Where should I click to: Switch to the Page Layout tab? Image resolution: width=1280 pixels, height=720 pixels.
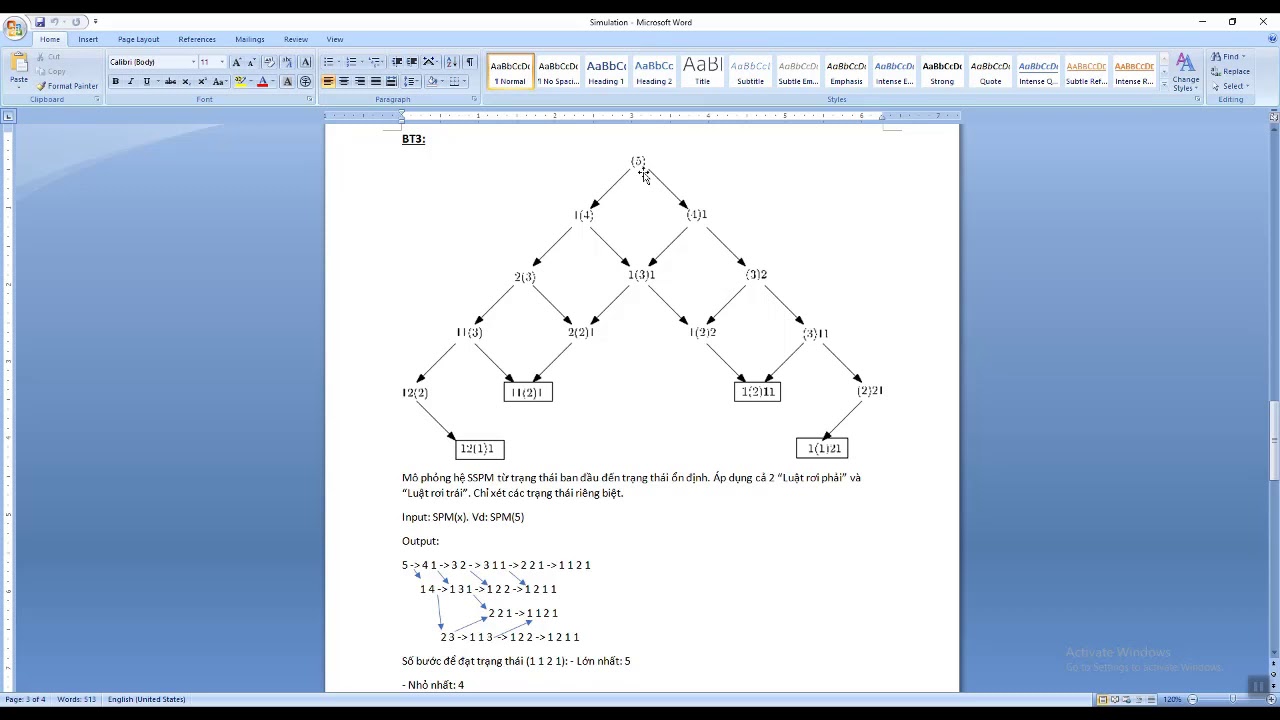click(x=138, y=39)
